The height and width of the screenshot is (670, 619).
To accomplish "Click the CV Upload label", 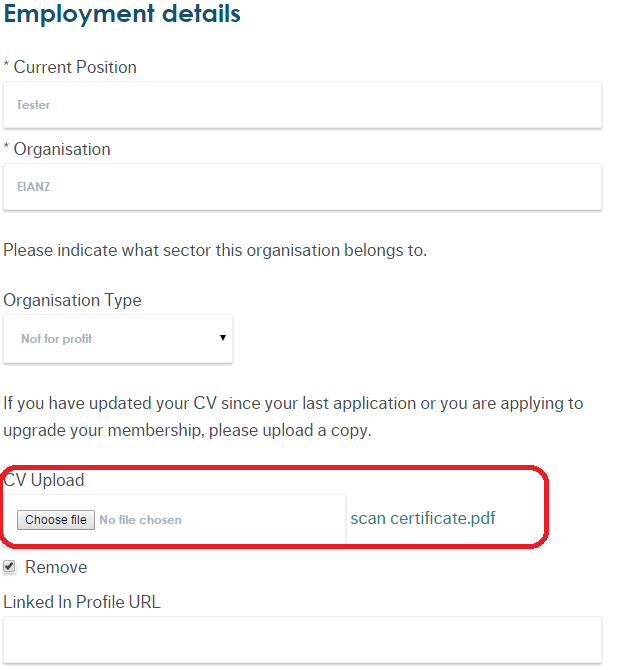I will click(44, 480).
